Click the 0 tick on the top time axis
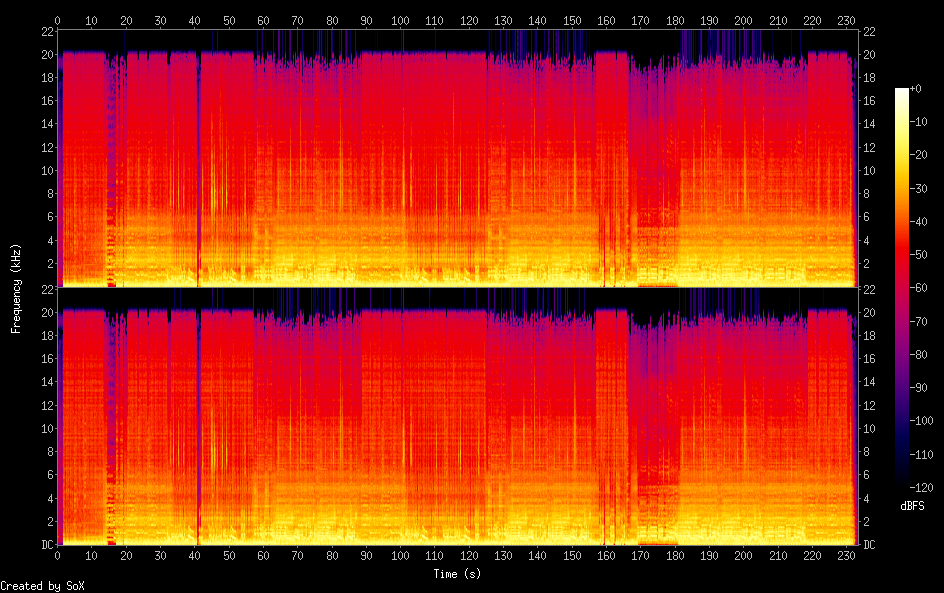The width and height of the screenshot is (944, 593). click(x=58, y=20)
